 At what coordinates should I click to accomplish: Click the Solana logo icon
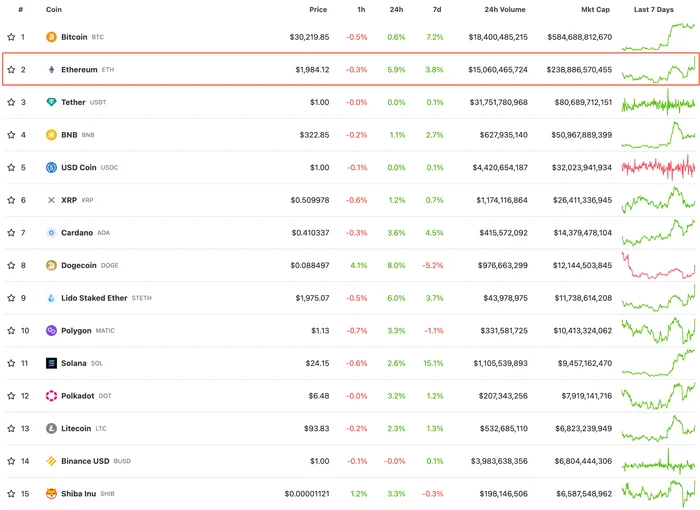coord(51,363)
